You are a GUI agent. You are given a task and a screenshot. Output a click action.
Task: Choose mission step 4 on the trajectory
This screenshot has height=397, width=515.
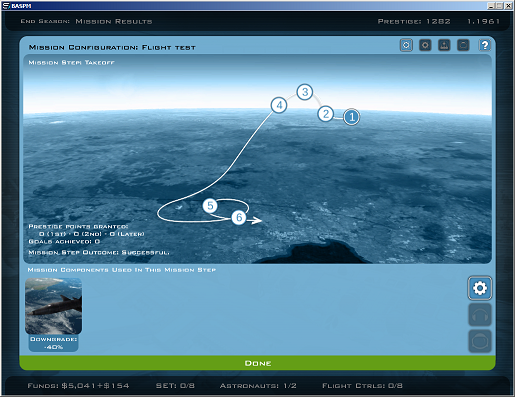point(279,105)
